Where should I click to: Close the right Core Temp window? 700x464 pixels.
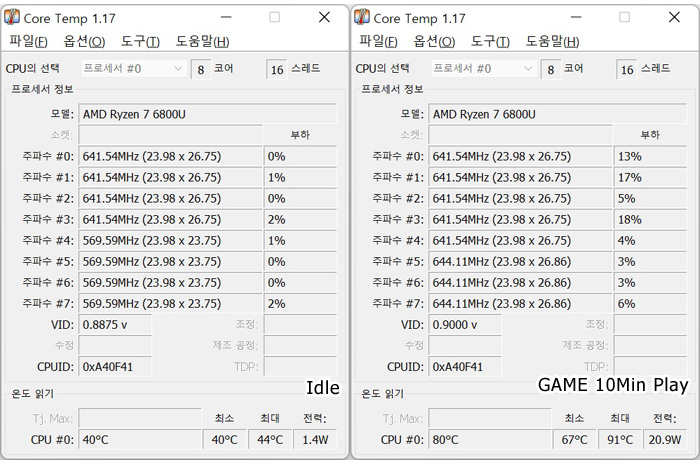click(675, 17)
